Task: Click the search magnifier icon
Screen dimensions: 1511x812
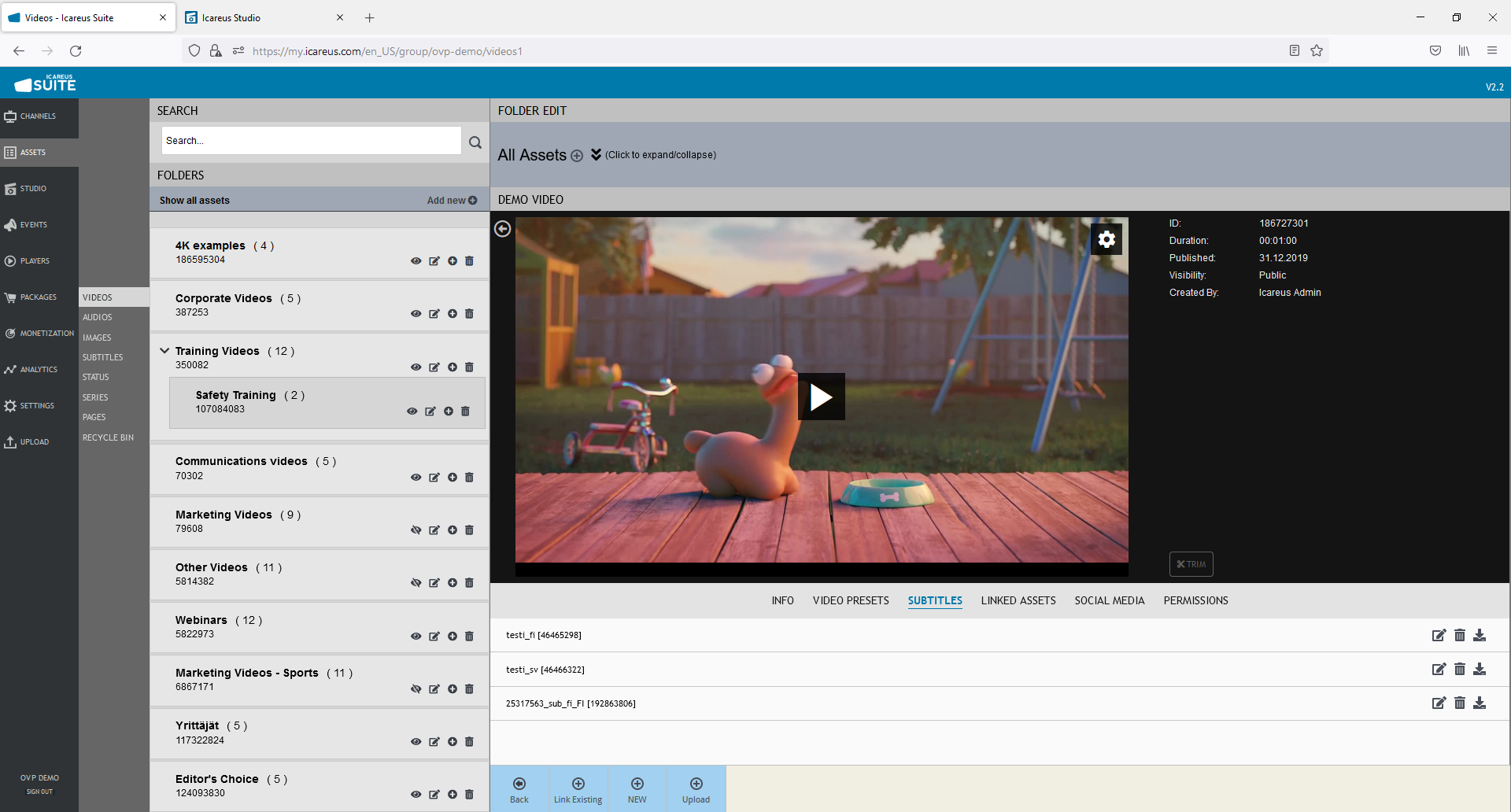Action: point(475,142)
